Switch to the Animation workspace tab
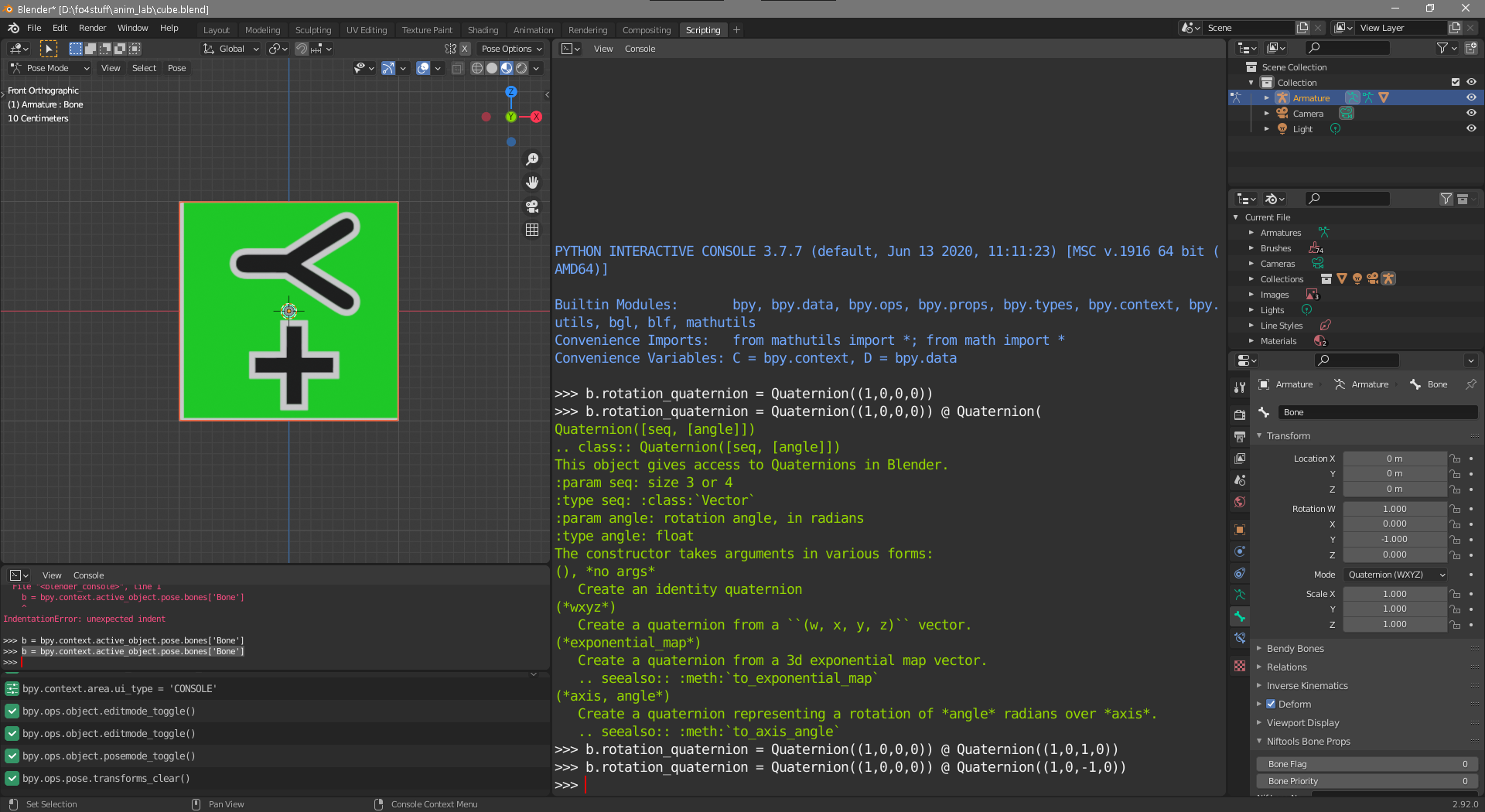This screenshot has height=812, width=1485. [533, 30]
